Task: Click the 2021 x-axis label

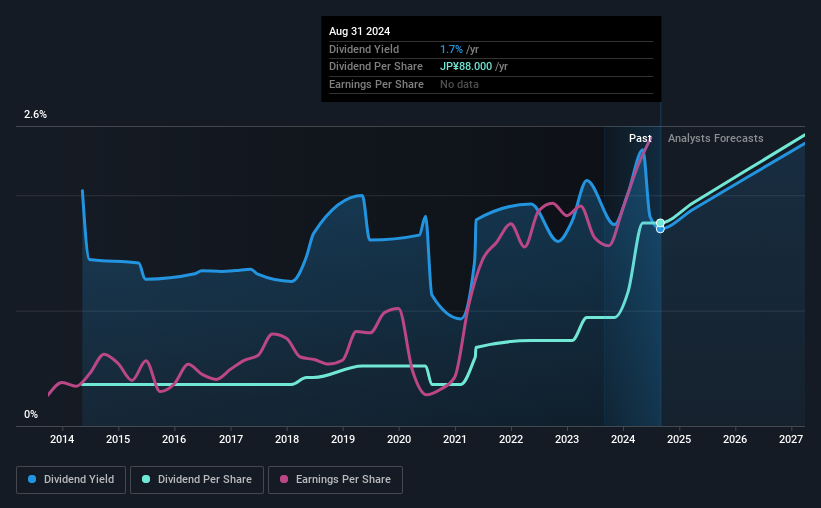Action: (455, 439)
